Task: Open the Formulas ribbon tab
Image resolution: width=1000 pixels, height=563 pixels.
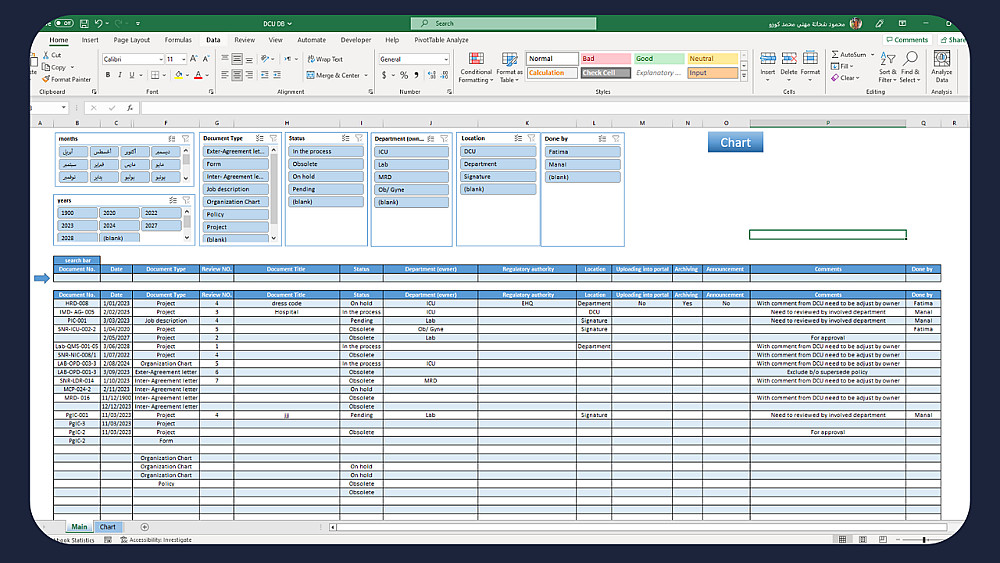Action: click(178, 40)
